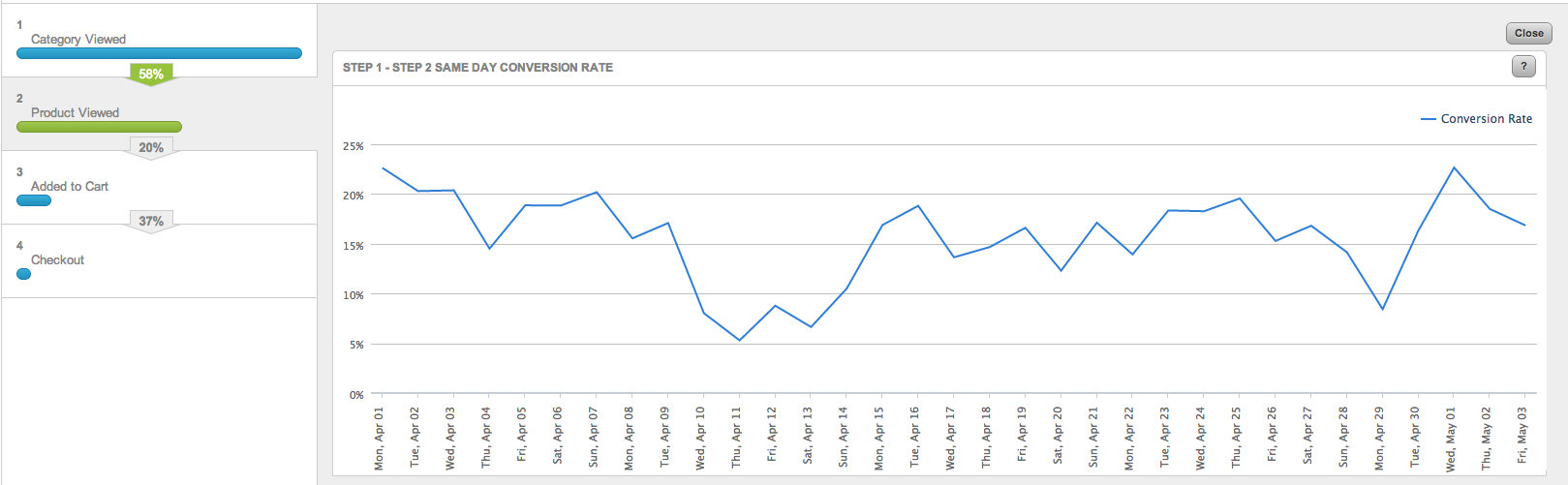Click the Checkout blue dot bar
The height and width of the screenshot is (485, 1568).
tap(23, 274)
